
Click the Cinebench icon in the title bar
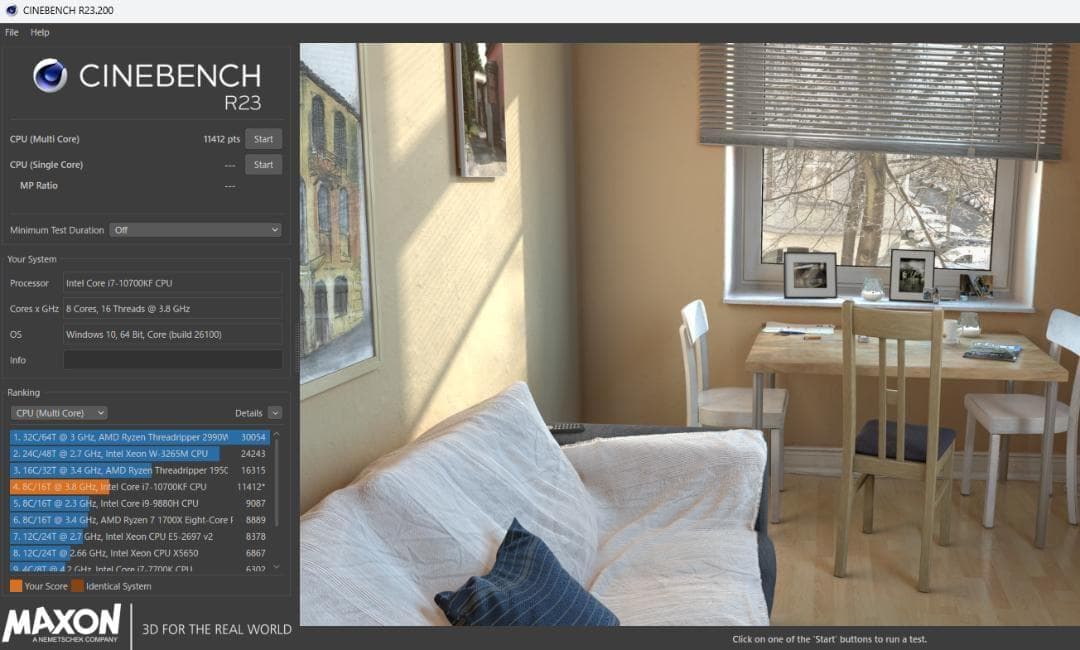tap(10, 11)
